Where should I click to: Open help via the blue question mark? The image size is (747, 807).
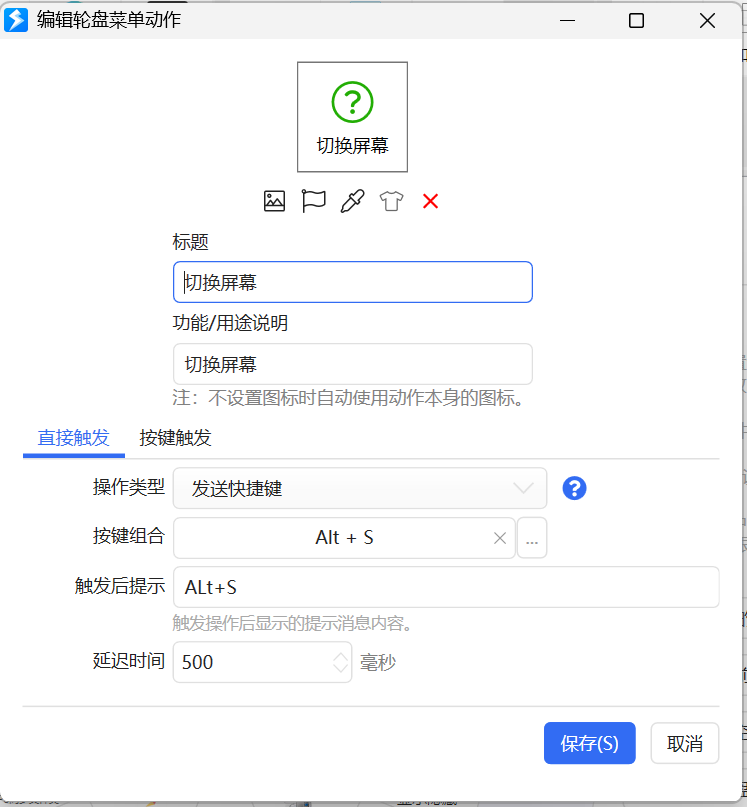(574, 488)
